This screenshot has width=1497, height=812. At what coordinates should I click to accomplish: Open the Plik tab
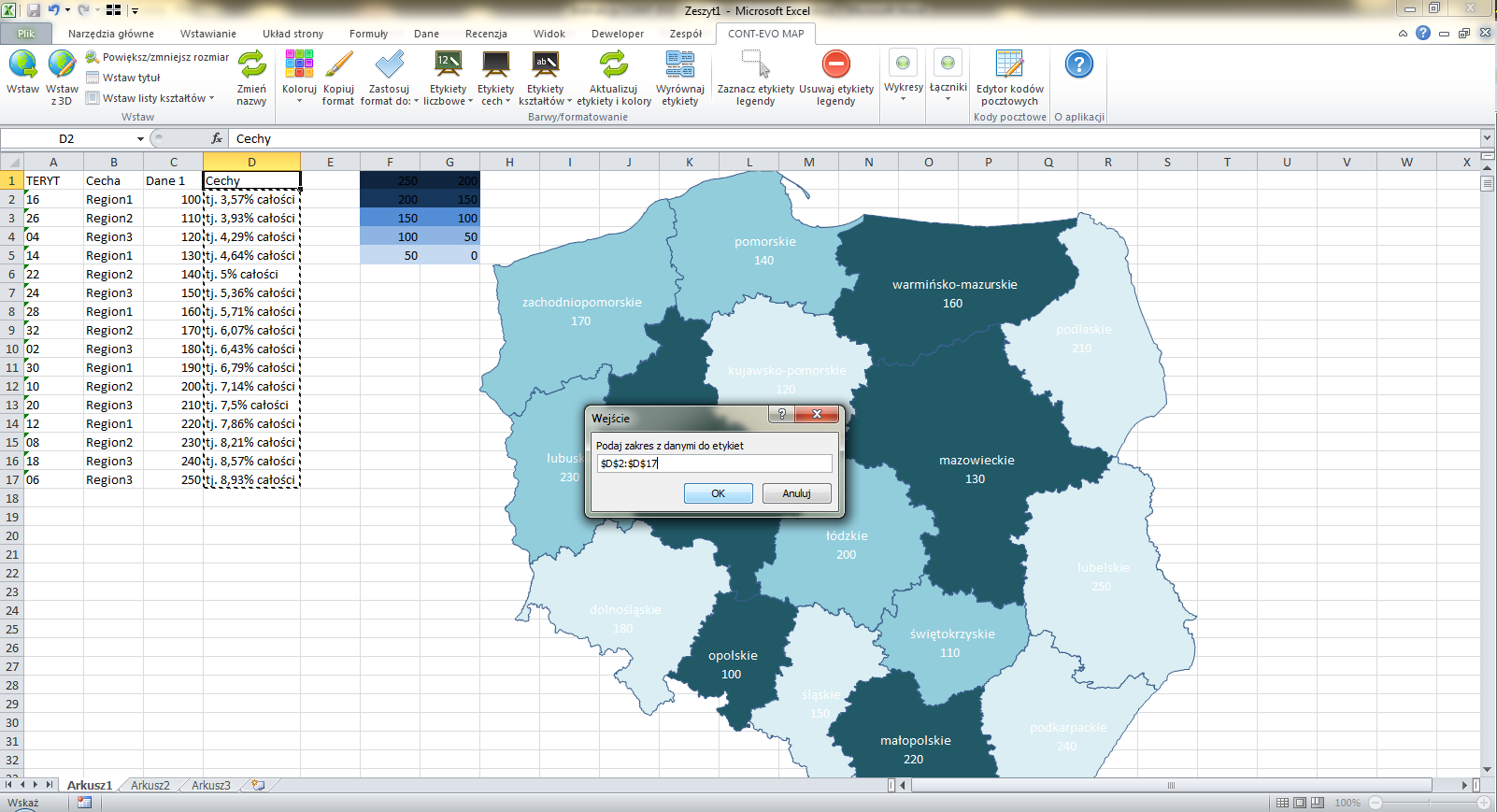25,34
